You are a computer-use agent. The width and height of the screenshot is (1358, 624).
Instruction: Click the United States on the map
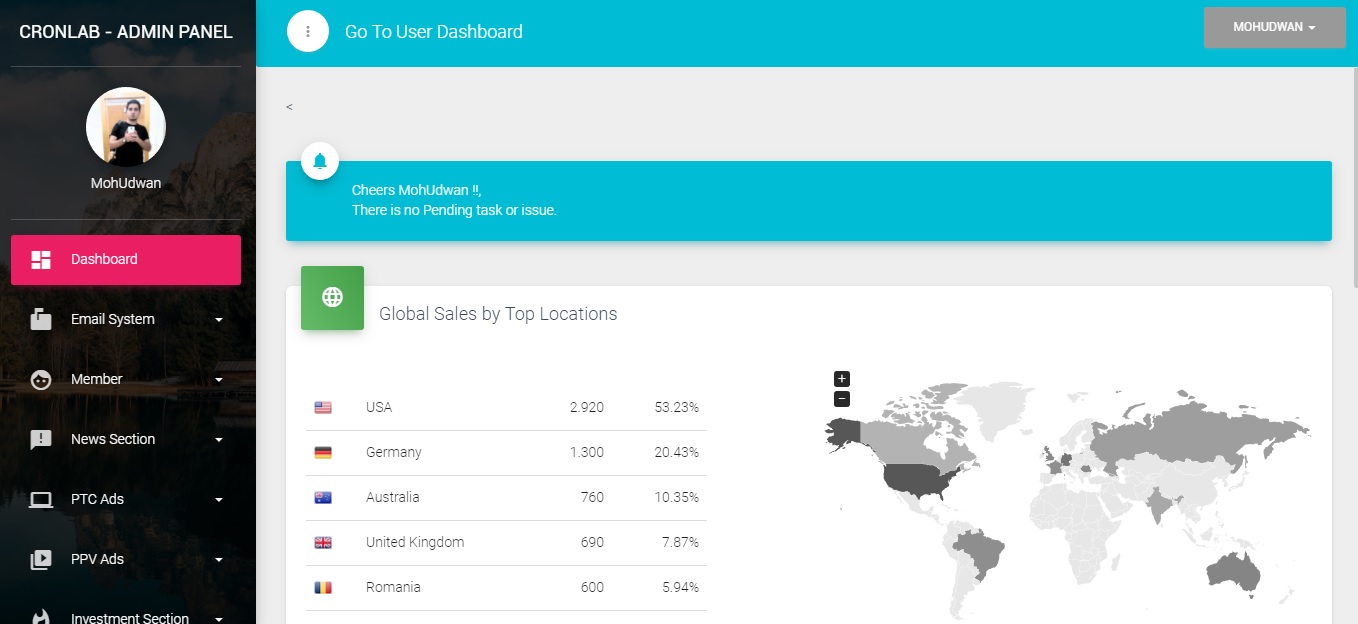[920, 482]
